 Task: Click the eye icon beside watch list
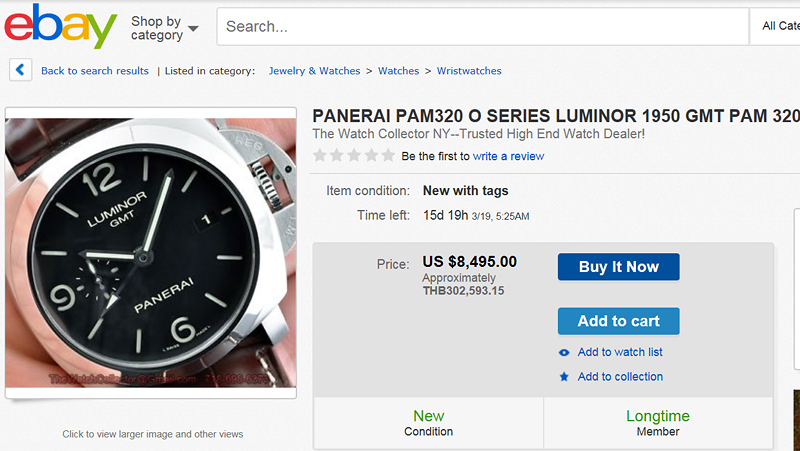[x=564, y=352]
